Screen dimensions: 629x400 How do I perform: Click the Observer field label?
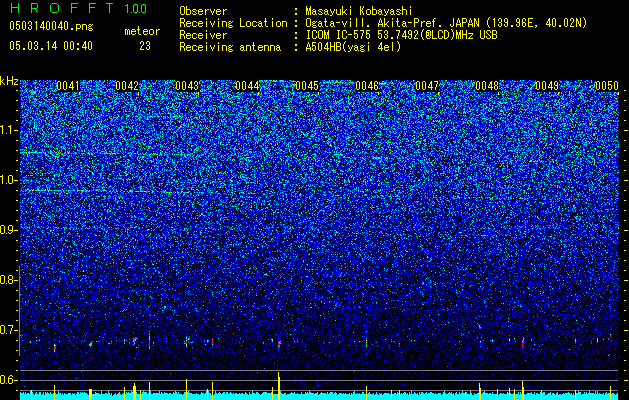[x=203, y=11]
